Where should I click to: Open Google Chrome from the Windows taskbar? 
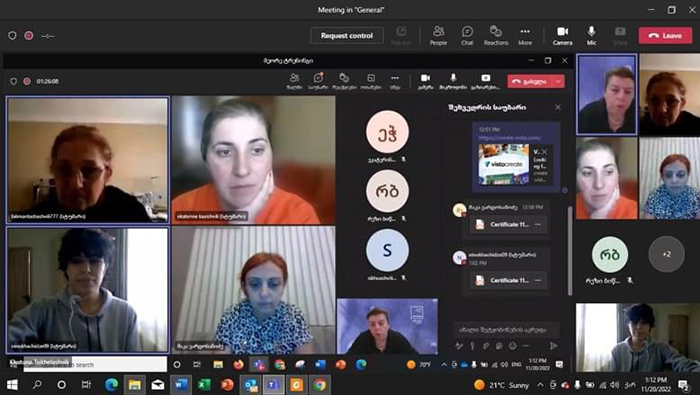tap(320, 384)
